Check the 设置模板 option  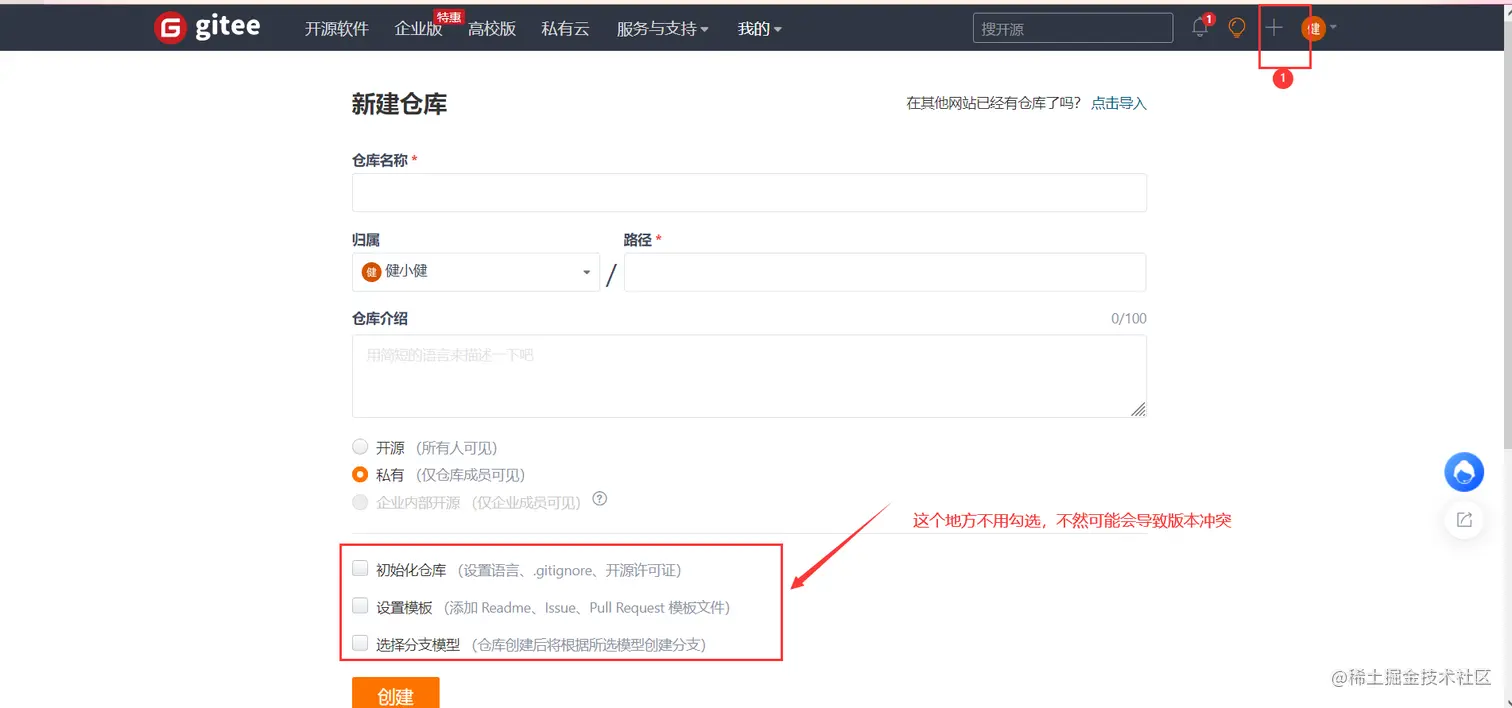pyautogui.click(x=360, y=605)
